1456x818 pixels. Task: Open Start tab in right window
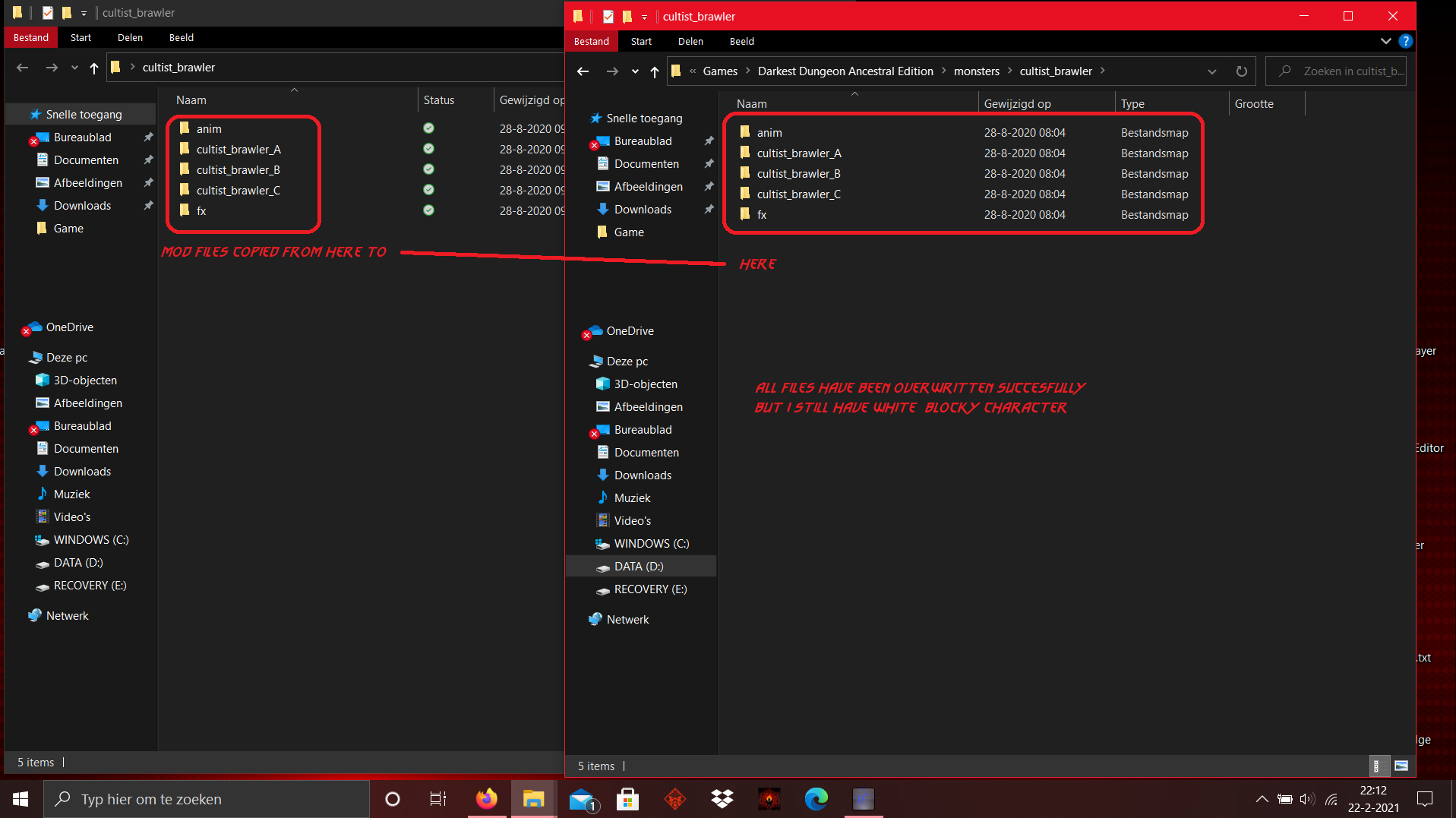[x=641, y=41]
